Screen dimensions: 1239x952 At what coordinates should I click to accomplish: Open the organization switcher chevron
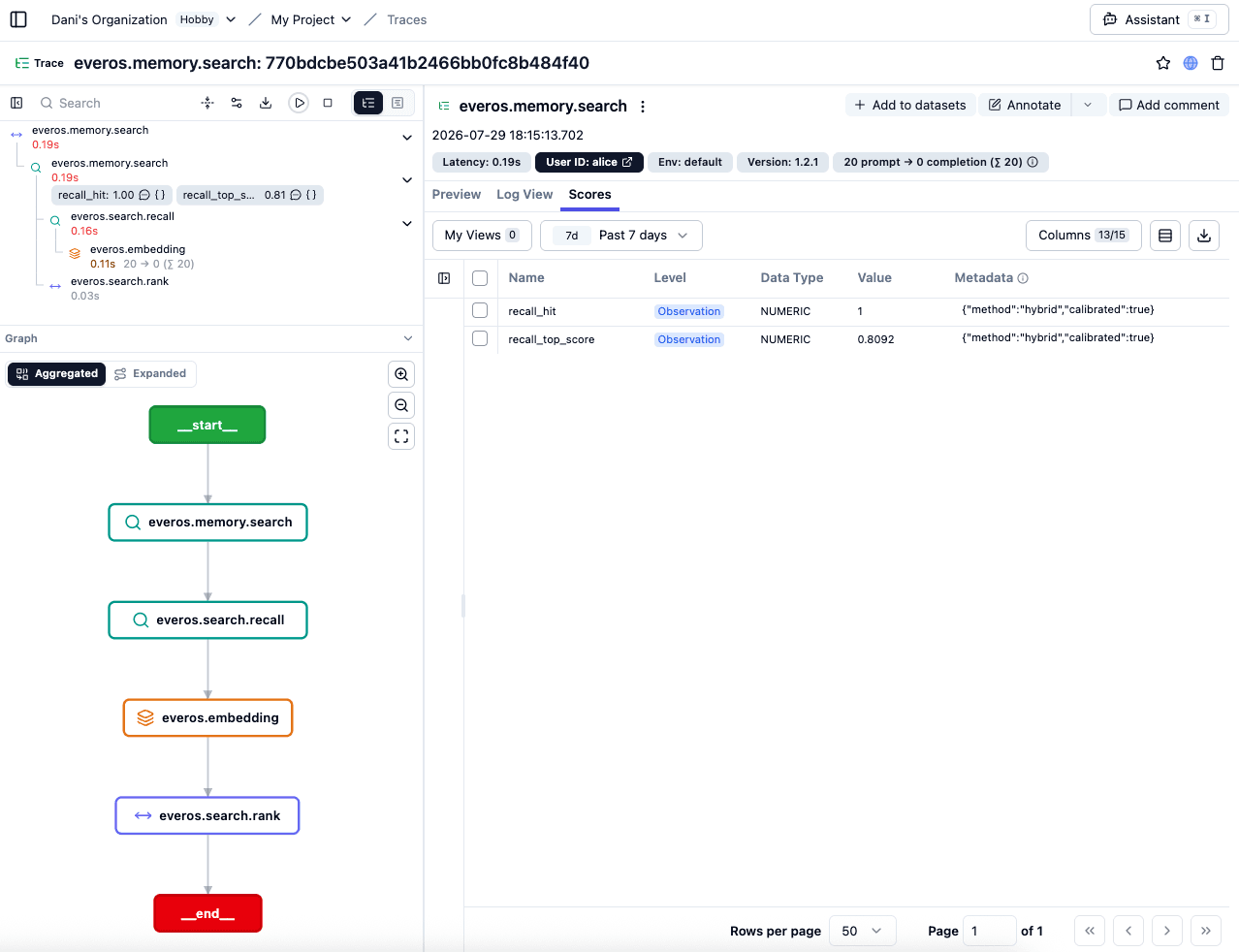[231, 19]
